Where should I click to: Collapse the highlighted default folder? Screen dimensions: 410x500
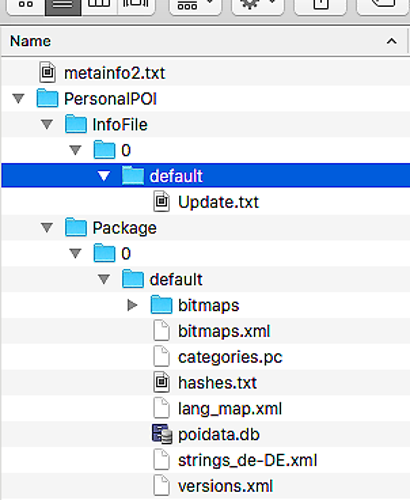coord(104,176)
